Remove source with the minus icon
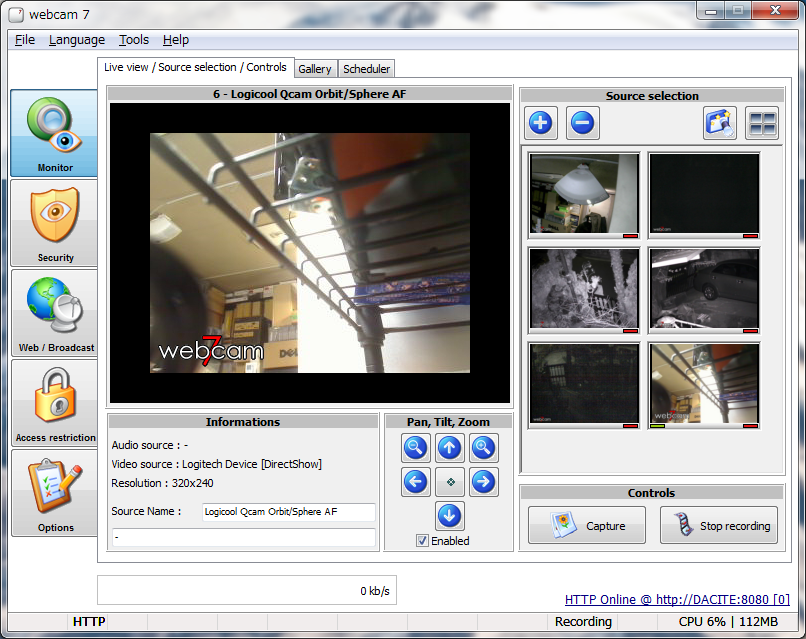The width and height of the screenshot is (806, 639). click(x=582, y=123)
